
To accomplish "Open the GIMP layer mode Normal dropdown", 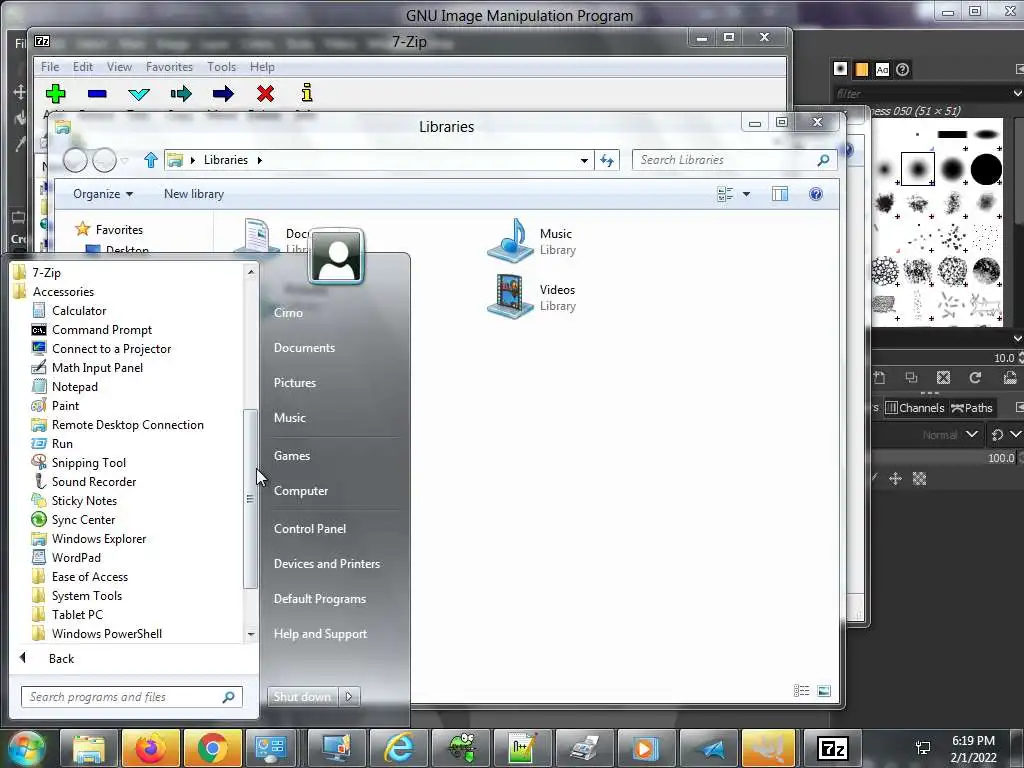I will (950, 435).
